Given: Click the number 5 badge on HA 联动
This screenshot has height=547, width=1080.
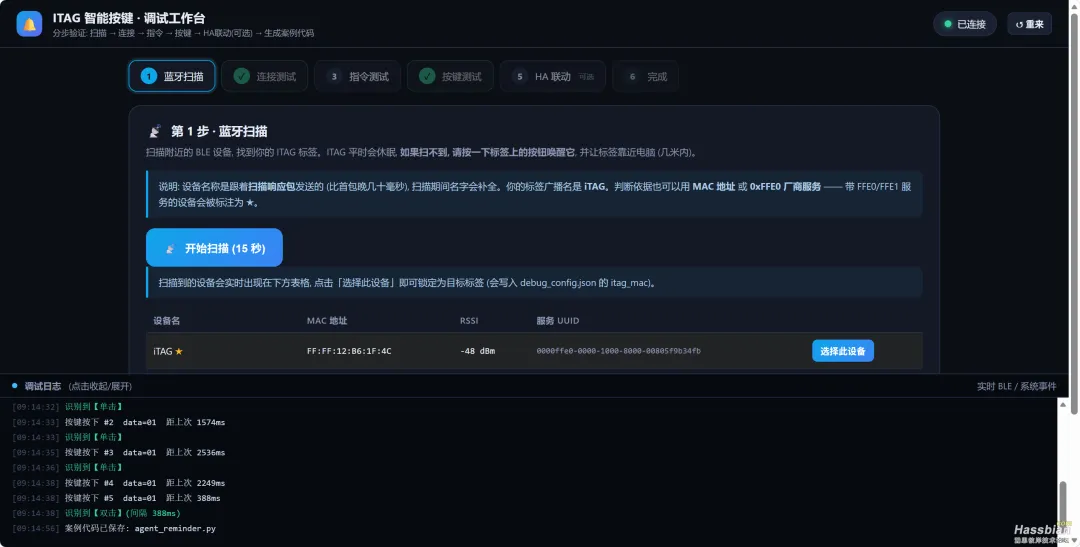Looking at the screenshot, I should click(520, 76).
